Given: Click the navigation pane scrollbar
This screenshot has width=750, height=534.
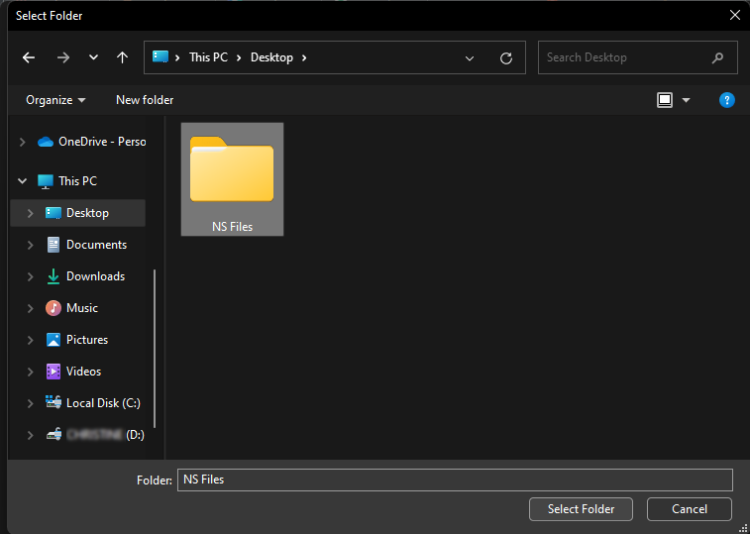Looking at the screenshot, I should click(x=154, y=349).
